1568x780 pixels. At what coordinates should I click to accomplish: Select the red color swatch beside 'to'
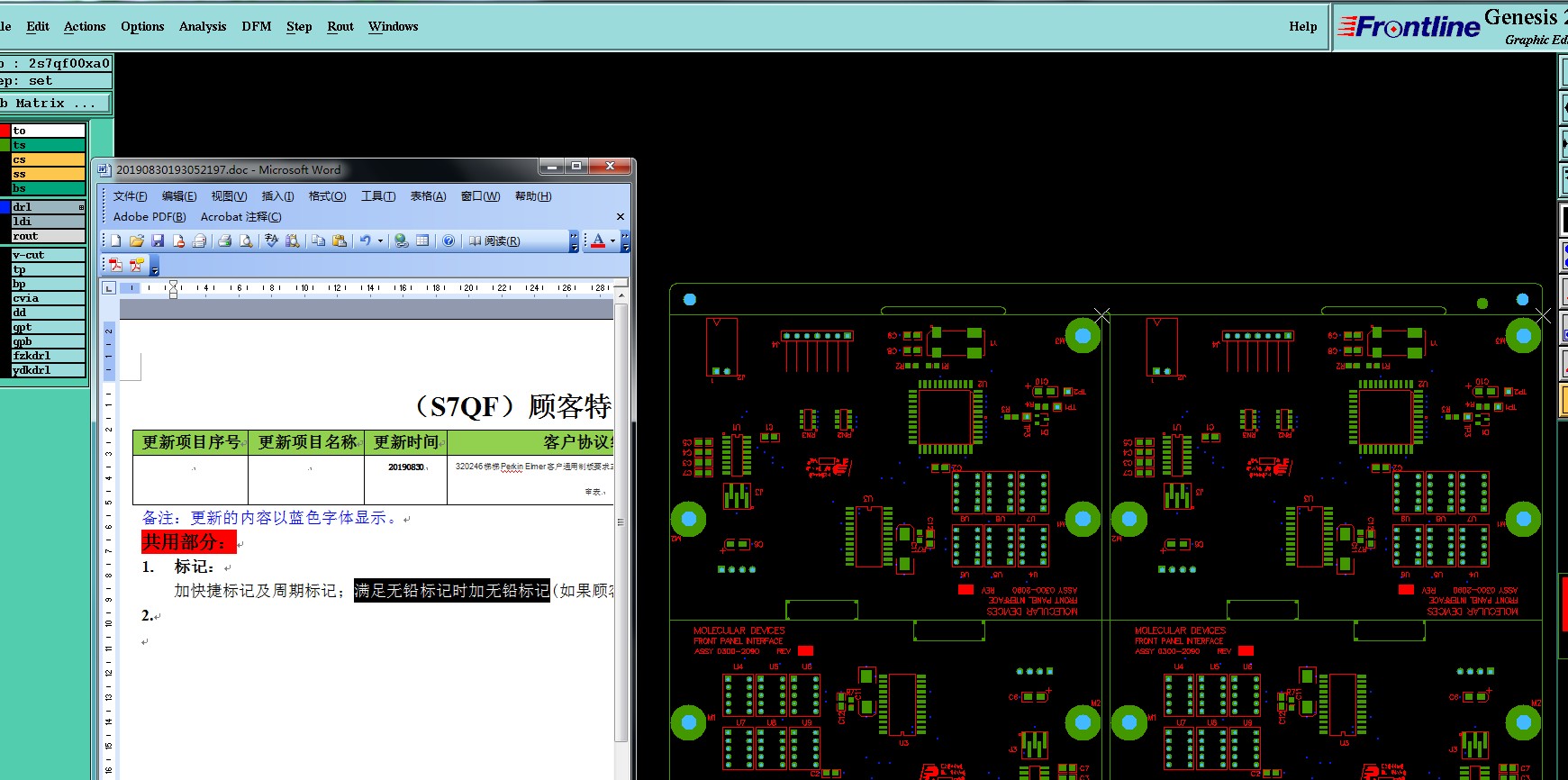pos(5,131)
